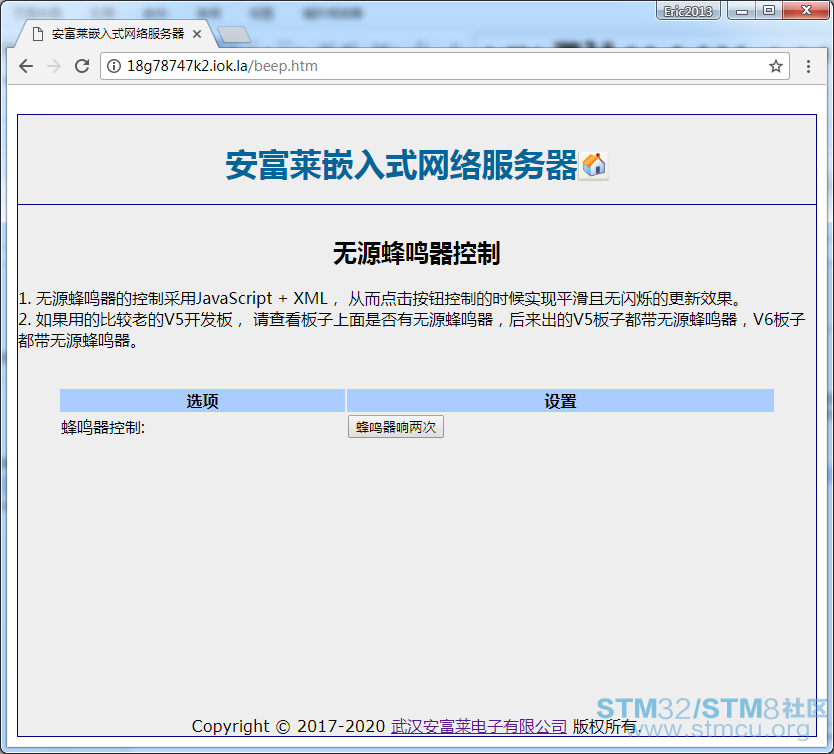Screen dimensions: 834x754
Task: Open a new browser tab
Action: tap(233, 35)
